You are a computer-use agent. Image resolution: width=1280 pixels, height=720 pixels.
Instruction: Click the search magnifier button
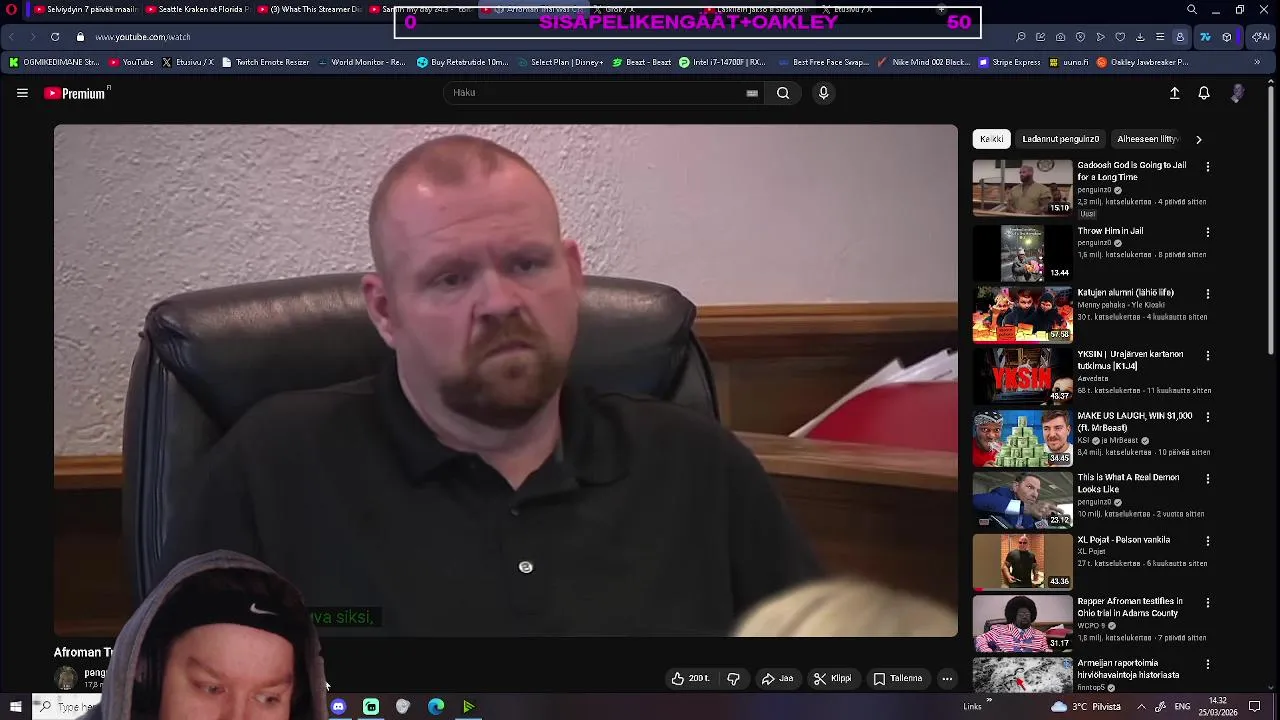point(783,93)
